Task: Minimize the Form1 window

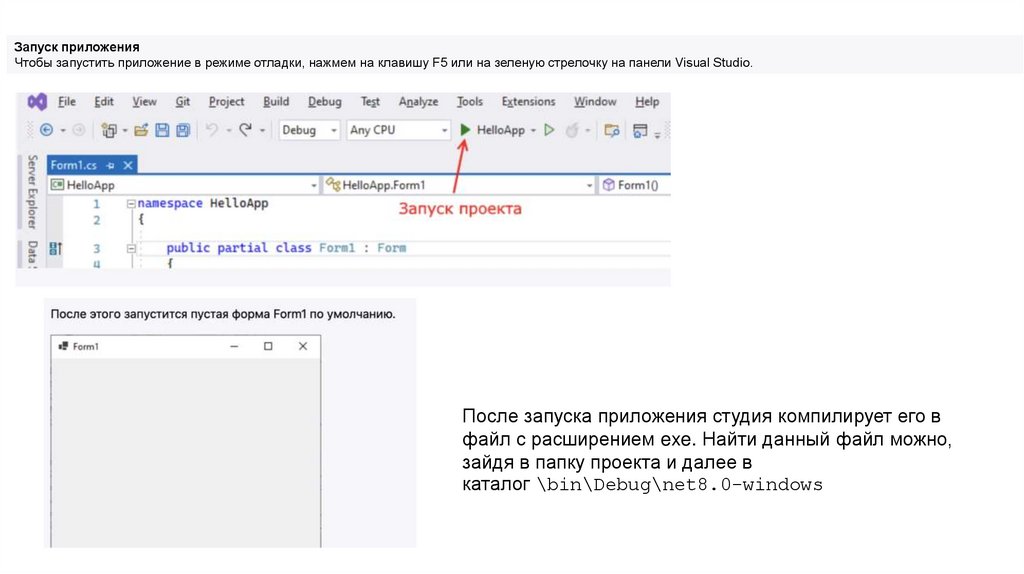Action: (x=234, y=346)
